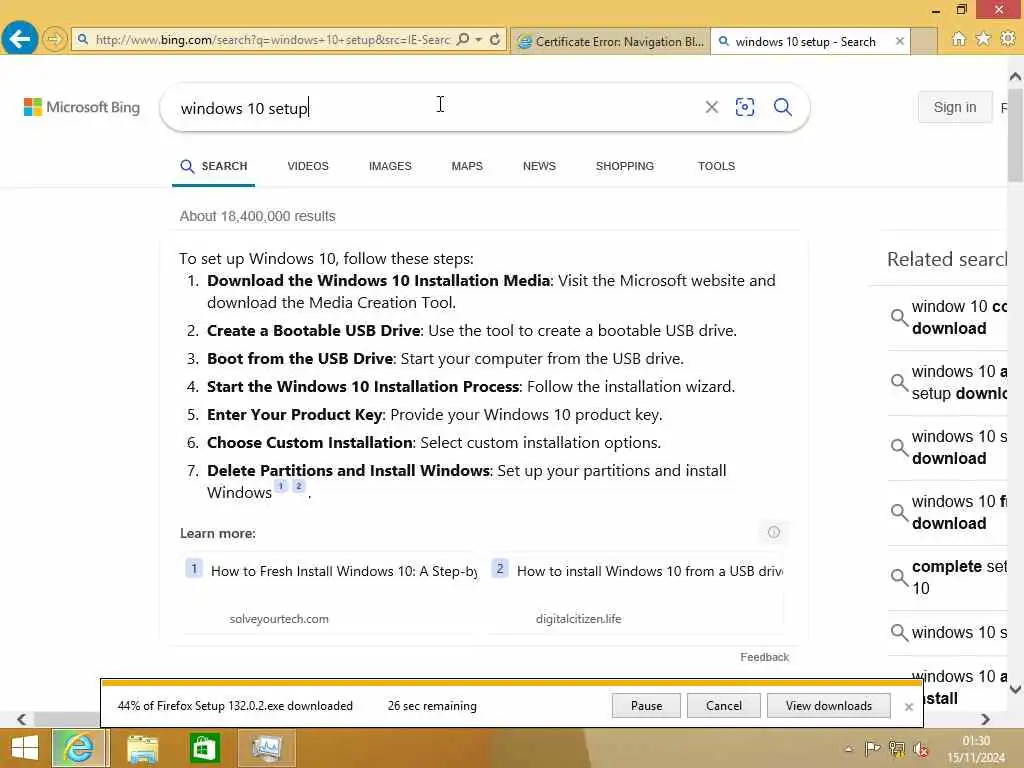Open the address bar dropdown arrow

479,40
